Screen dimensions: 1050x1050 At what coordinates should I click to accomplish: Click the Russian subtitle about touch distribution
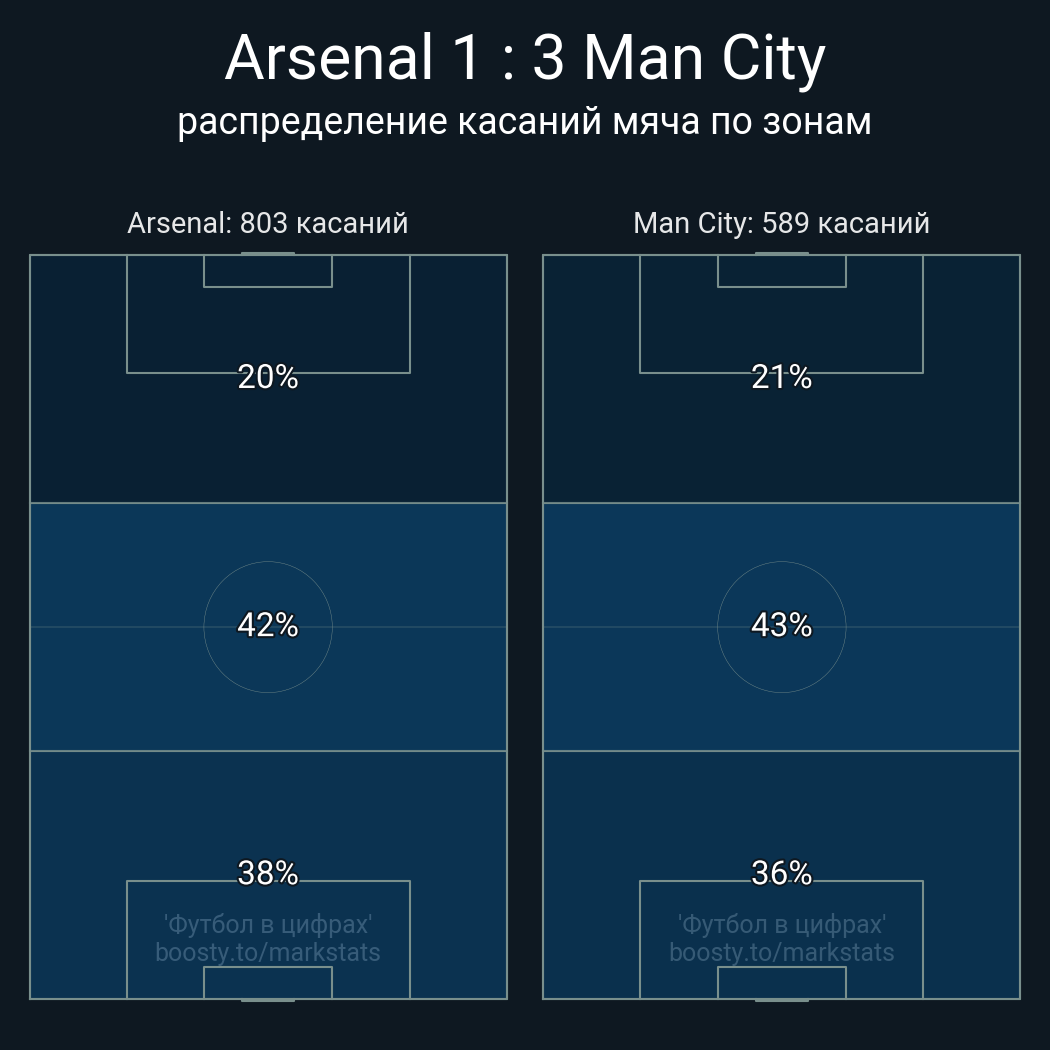point(524,122)
